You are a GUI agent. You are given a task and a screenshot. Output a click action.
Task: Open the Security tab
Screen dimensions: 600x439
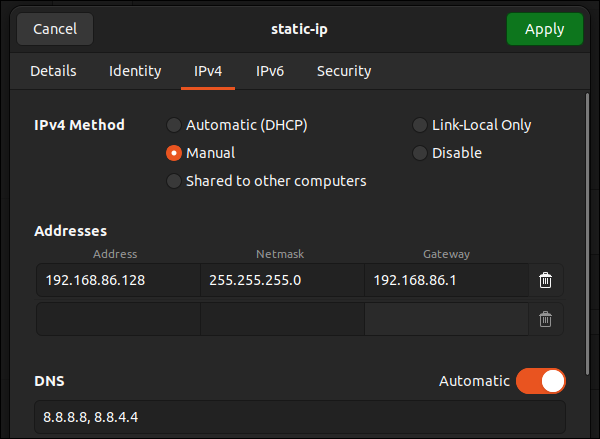coord(344,71)
